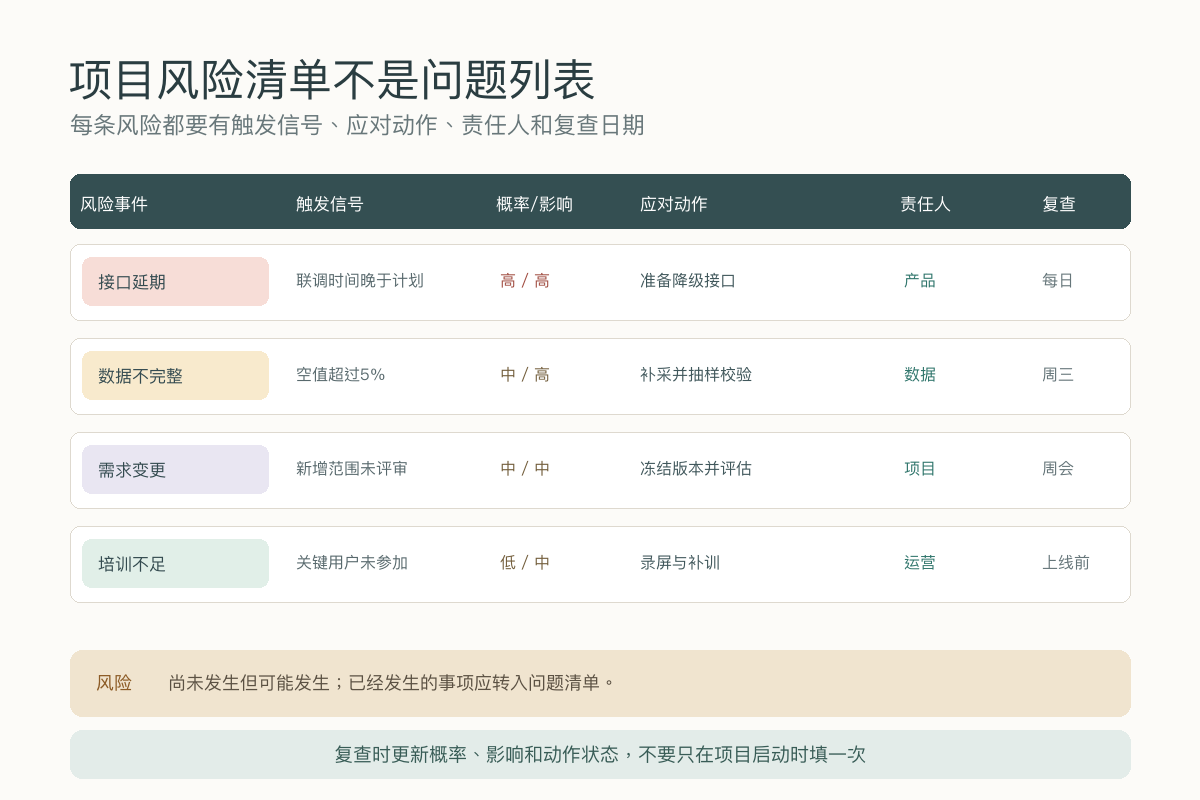Click the owner 运营

pos(920,563)
